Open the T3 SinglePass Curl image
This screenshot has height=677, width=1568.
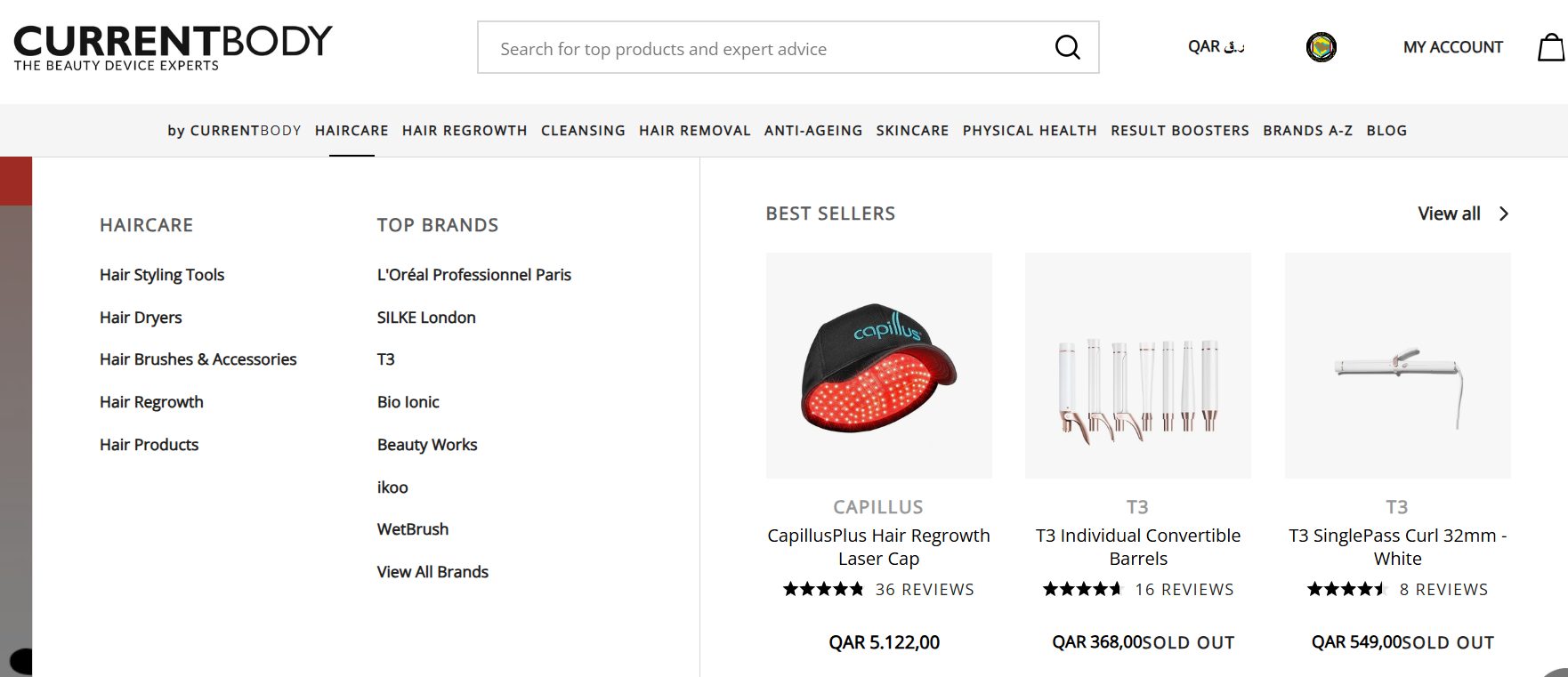click(1397, 366)
